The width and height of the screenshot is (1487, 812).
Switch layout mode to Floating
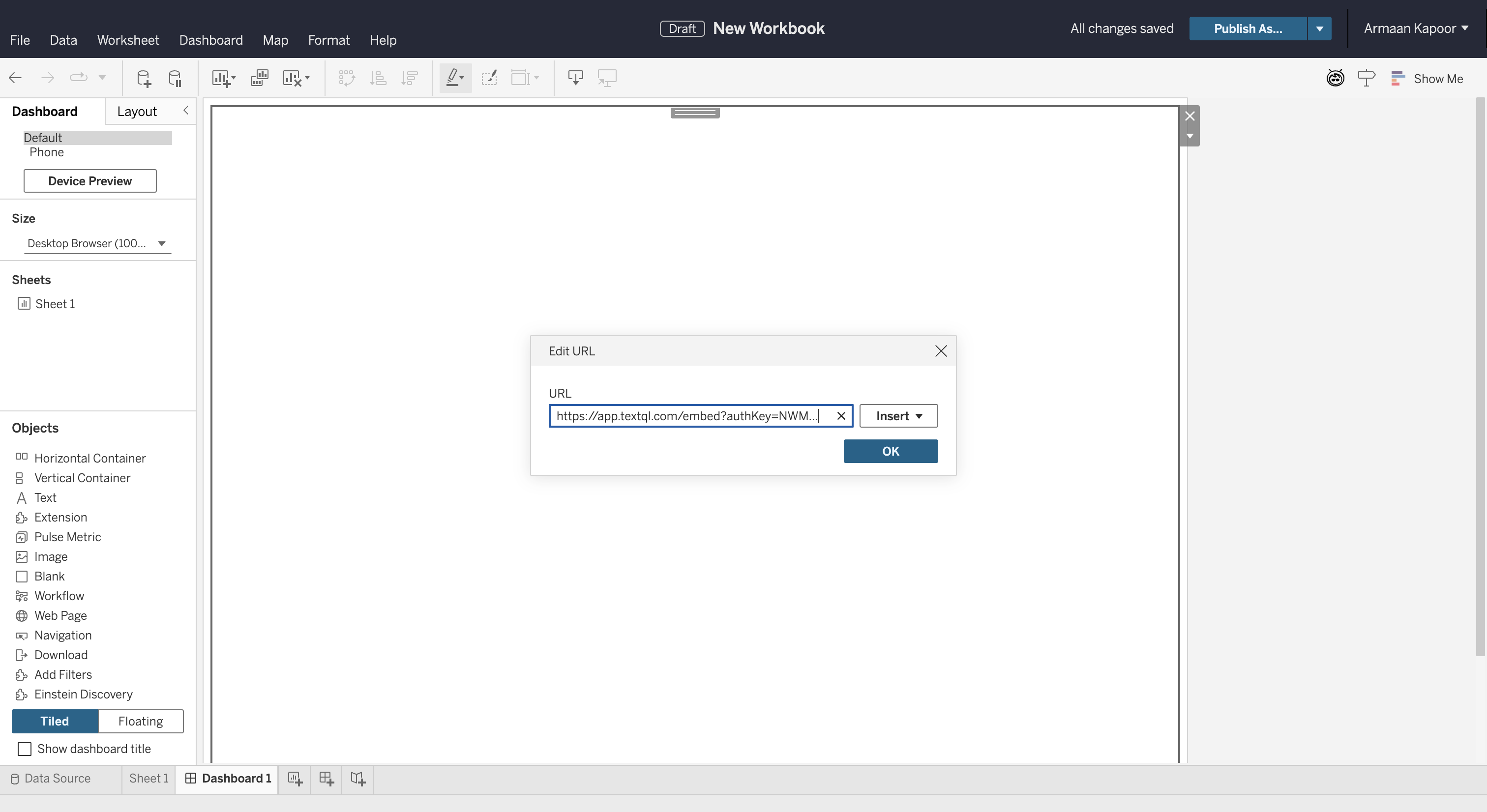(140, 721)
